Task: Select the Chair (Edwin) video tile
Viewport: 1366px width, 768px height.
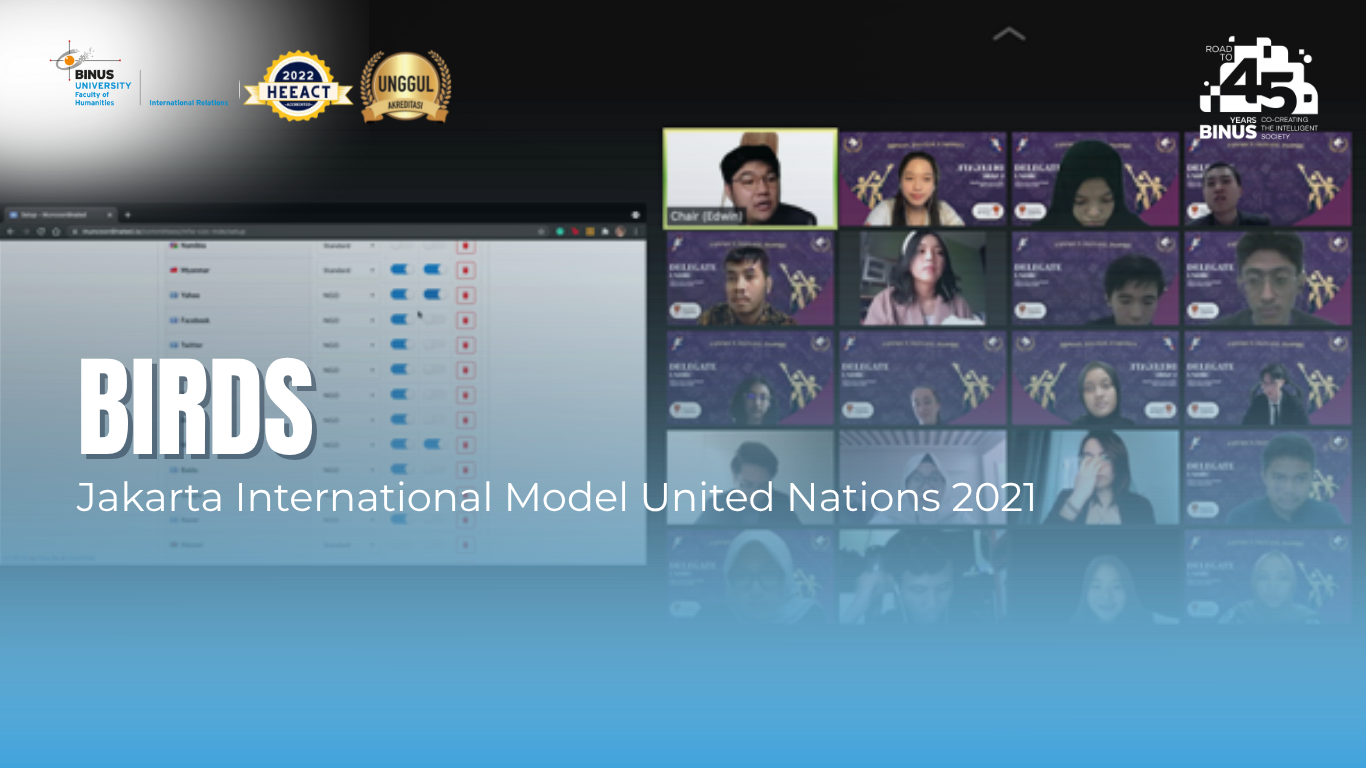Action: (750, 178)
